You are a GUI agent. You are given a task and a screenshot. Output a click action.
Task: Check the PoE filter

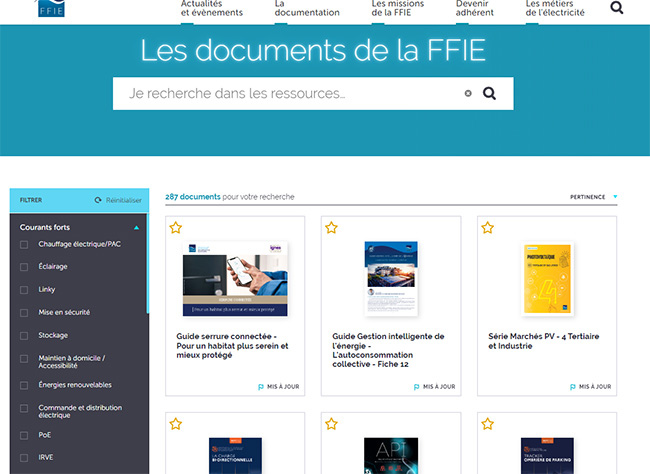click(x=24, y=435)
